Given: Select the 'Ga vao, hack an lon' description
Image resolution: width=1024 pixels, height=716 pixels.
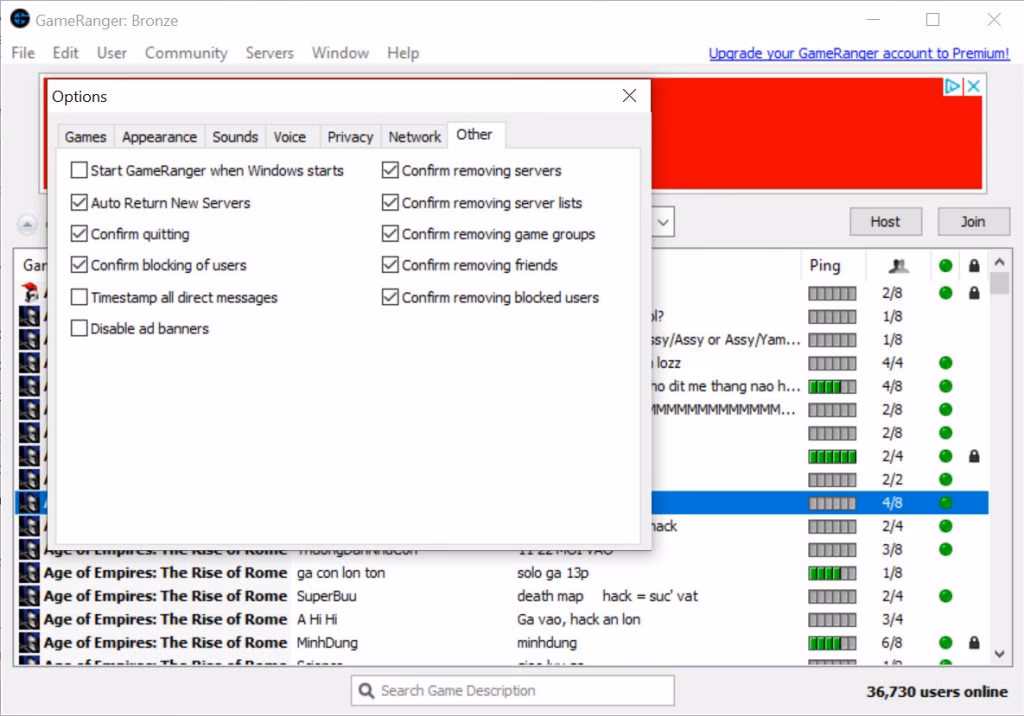Looking at the screenshot, I should coord(579,619).
